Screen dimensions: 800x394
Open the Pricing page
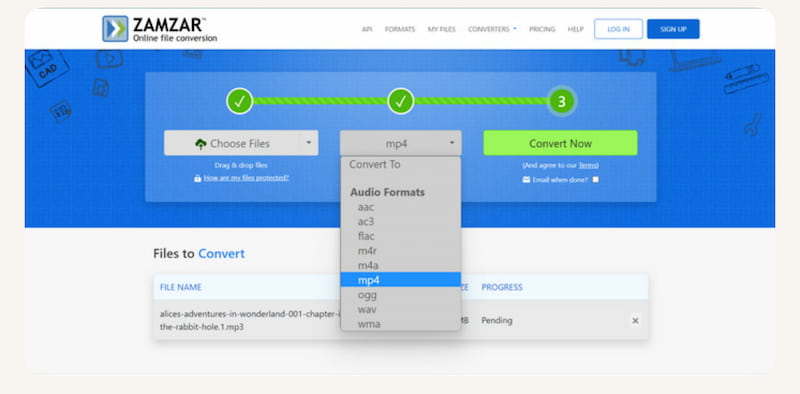coord(542,29)
